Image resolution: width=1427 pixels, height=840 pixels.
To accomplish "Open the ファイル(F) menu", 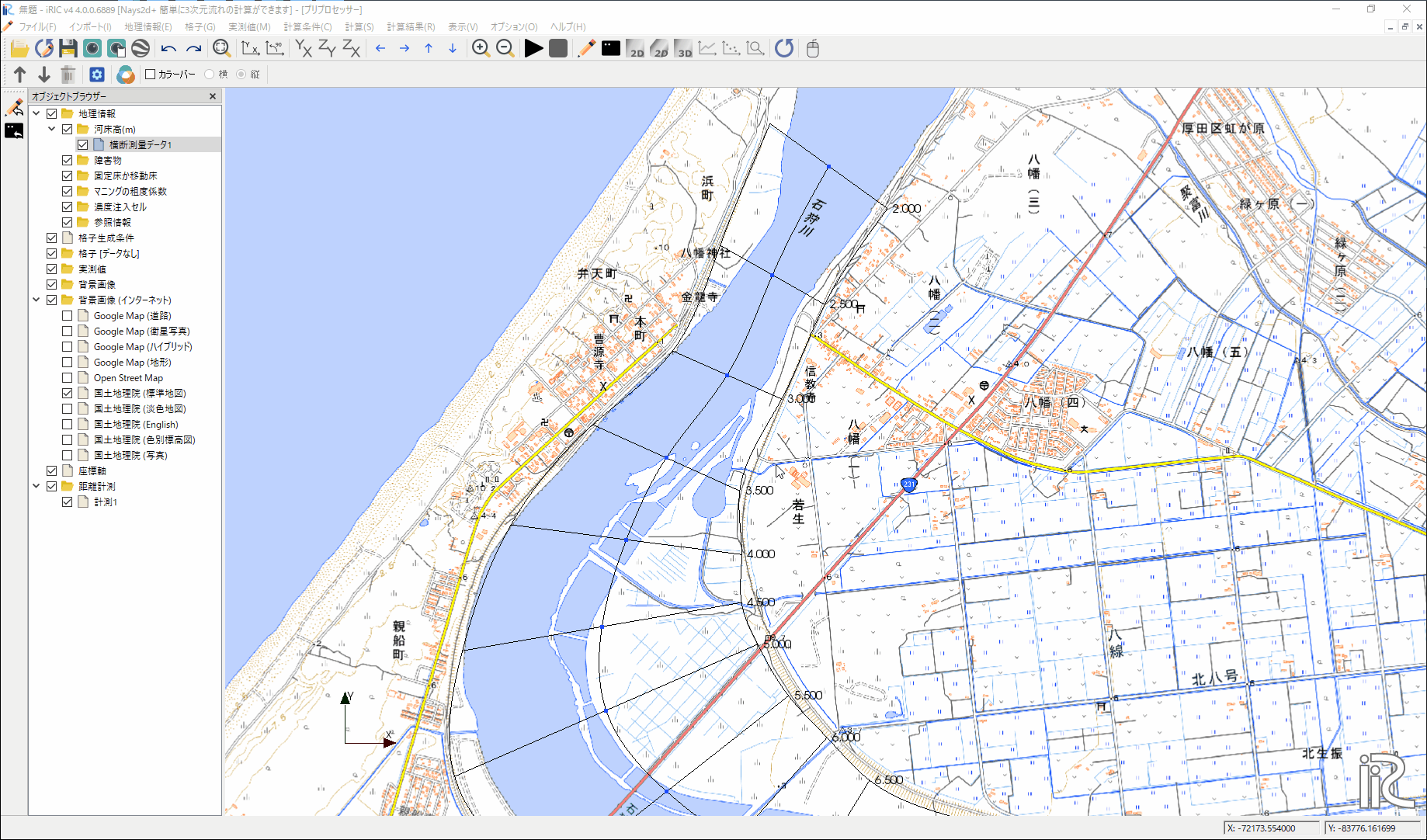I will coord(37,26).
